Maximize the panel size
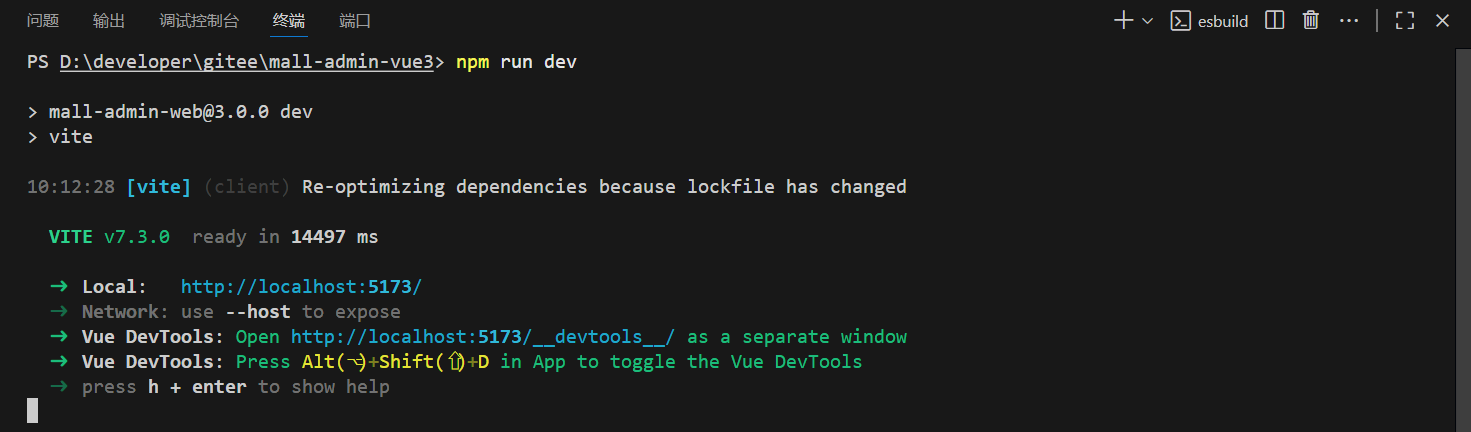 [1405, 21]
